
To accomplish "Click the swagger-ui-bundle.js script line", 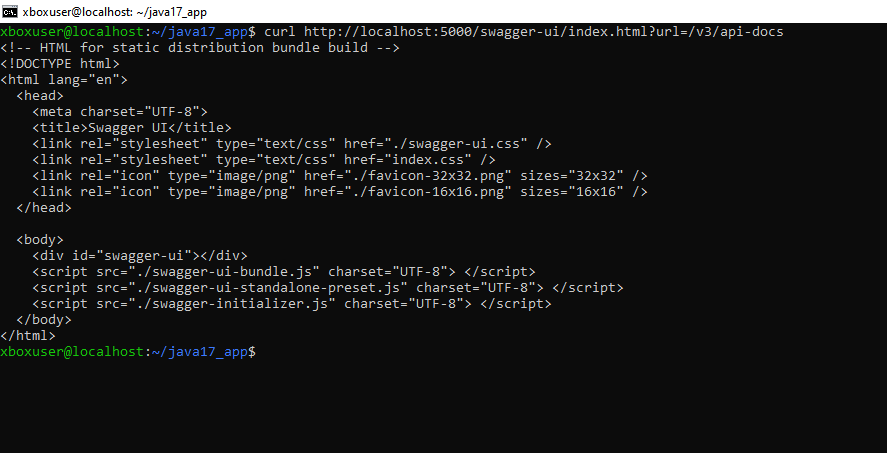I will [x=284, y=272].
